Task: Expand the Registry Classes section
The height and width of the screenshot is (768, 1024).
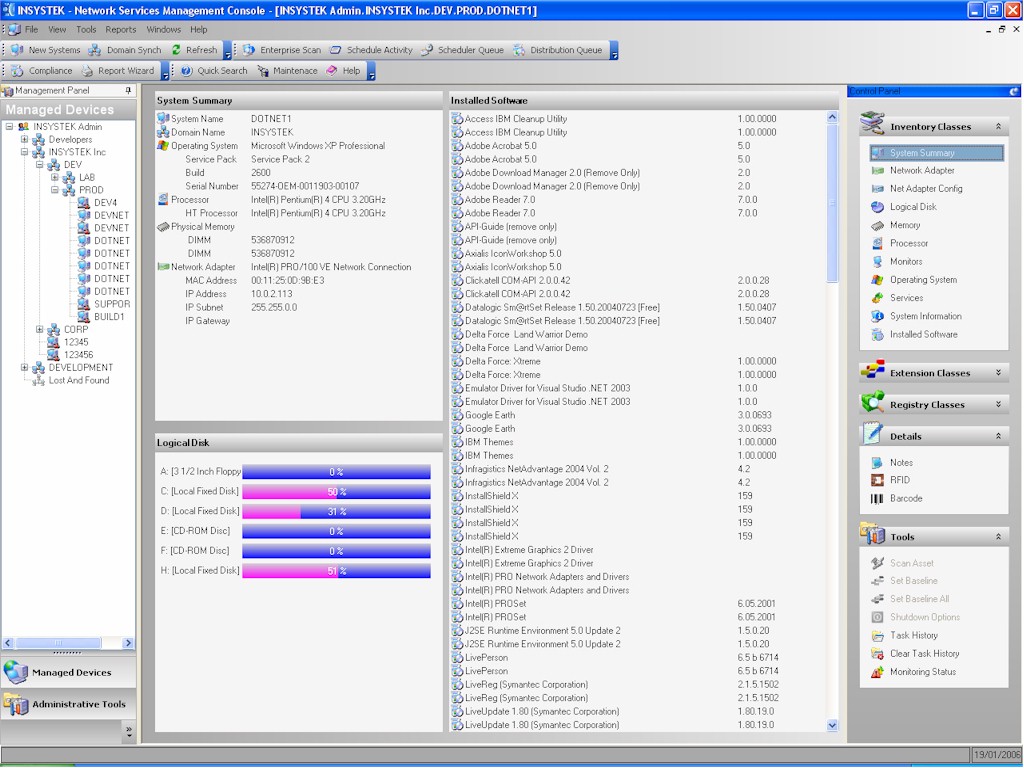Action: pyautogui.click(x=997, y=405)
